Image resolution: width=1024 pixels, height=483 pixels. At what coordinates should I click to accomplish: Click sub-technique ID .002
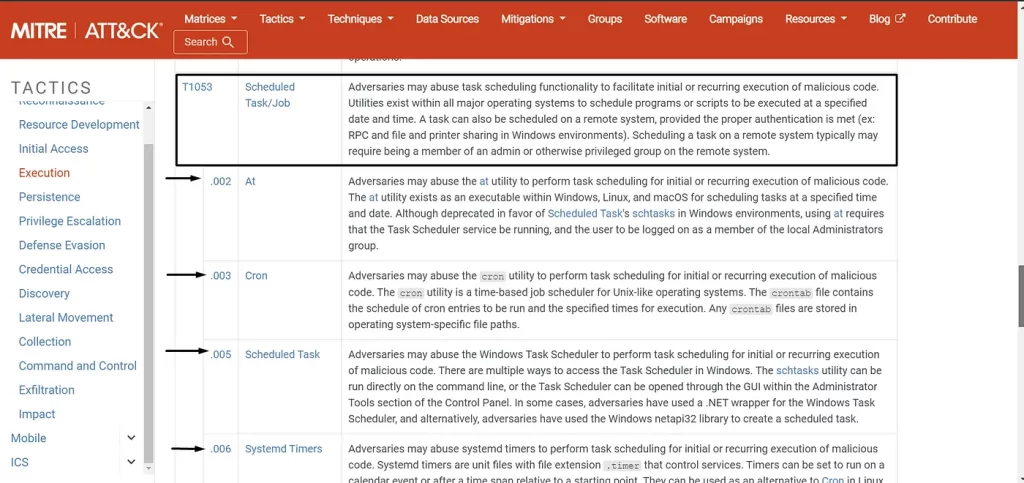(x=221, y=181)
